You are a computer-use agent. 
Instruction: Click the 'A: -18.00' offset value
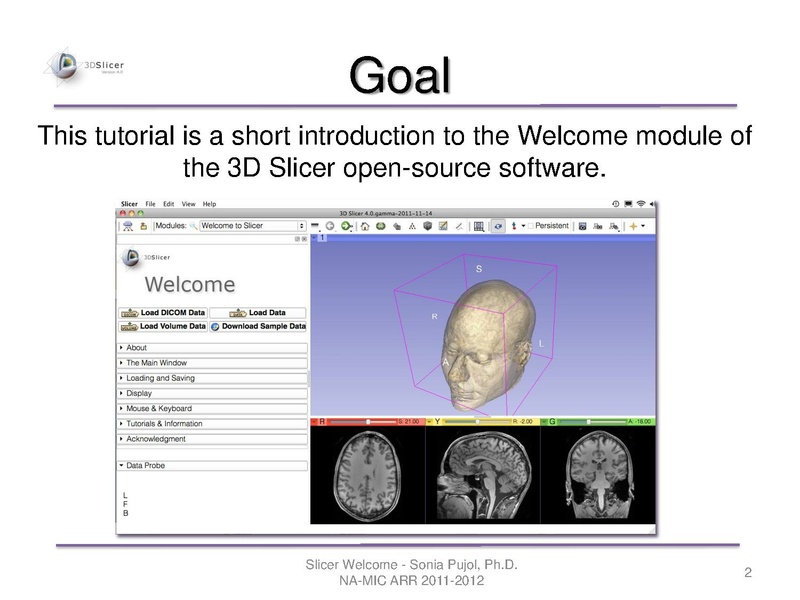(x=640, y=421)
